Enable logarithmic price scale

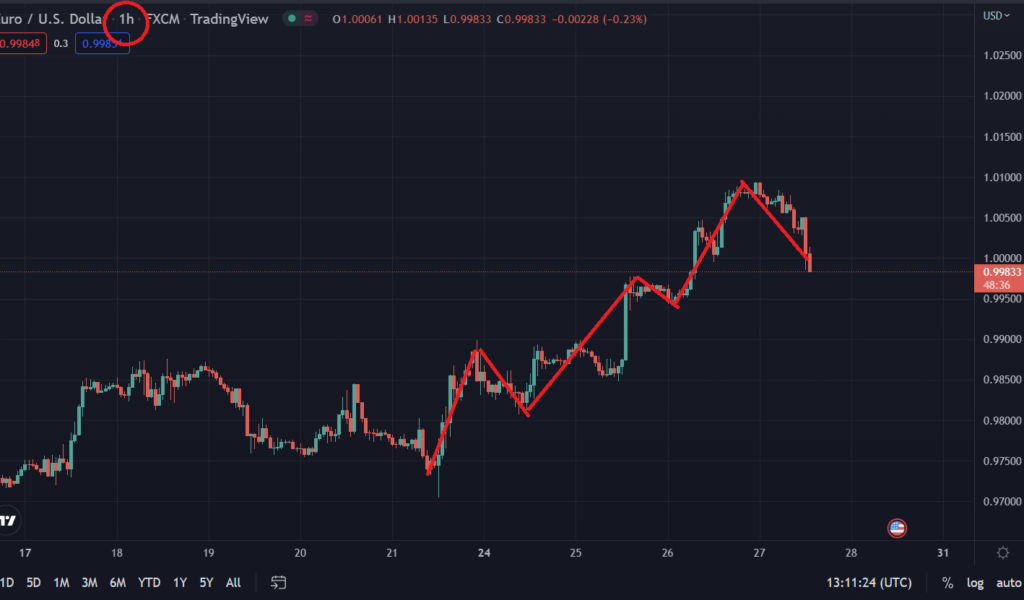coord(973,582)
